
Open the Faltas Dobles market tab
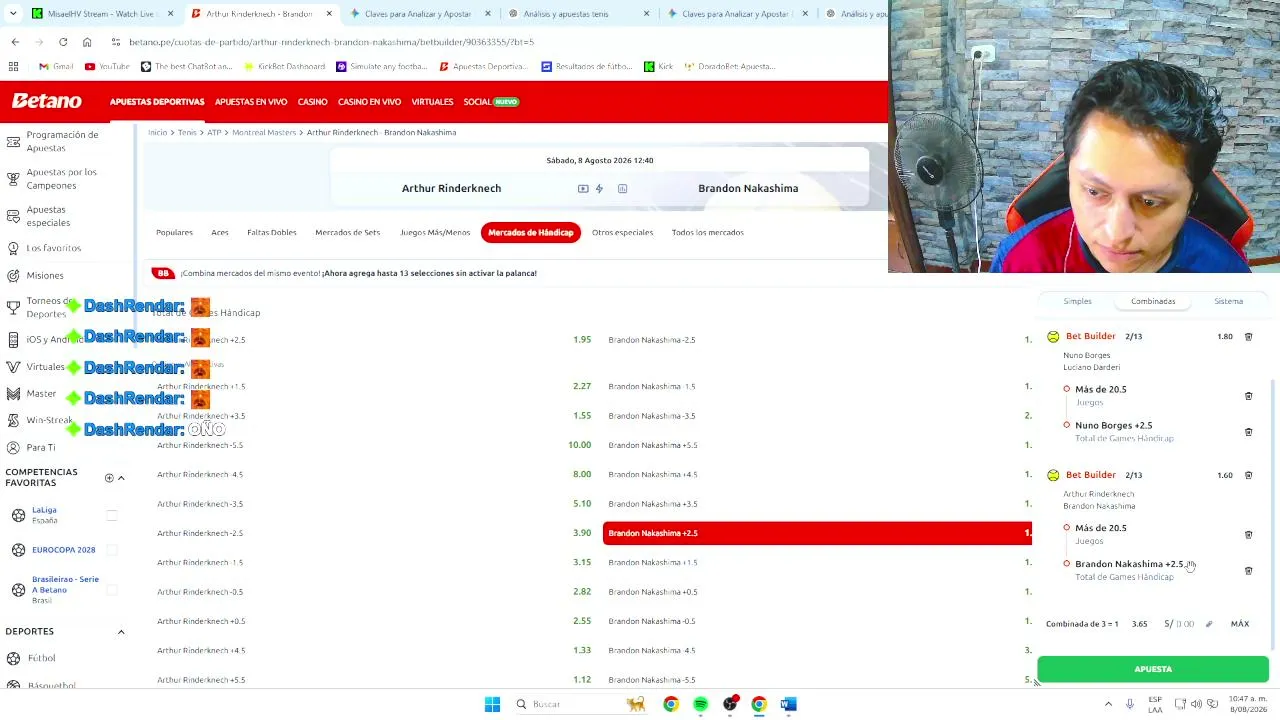(272, 232)
